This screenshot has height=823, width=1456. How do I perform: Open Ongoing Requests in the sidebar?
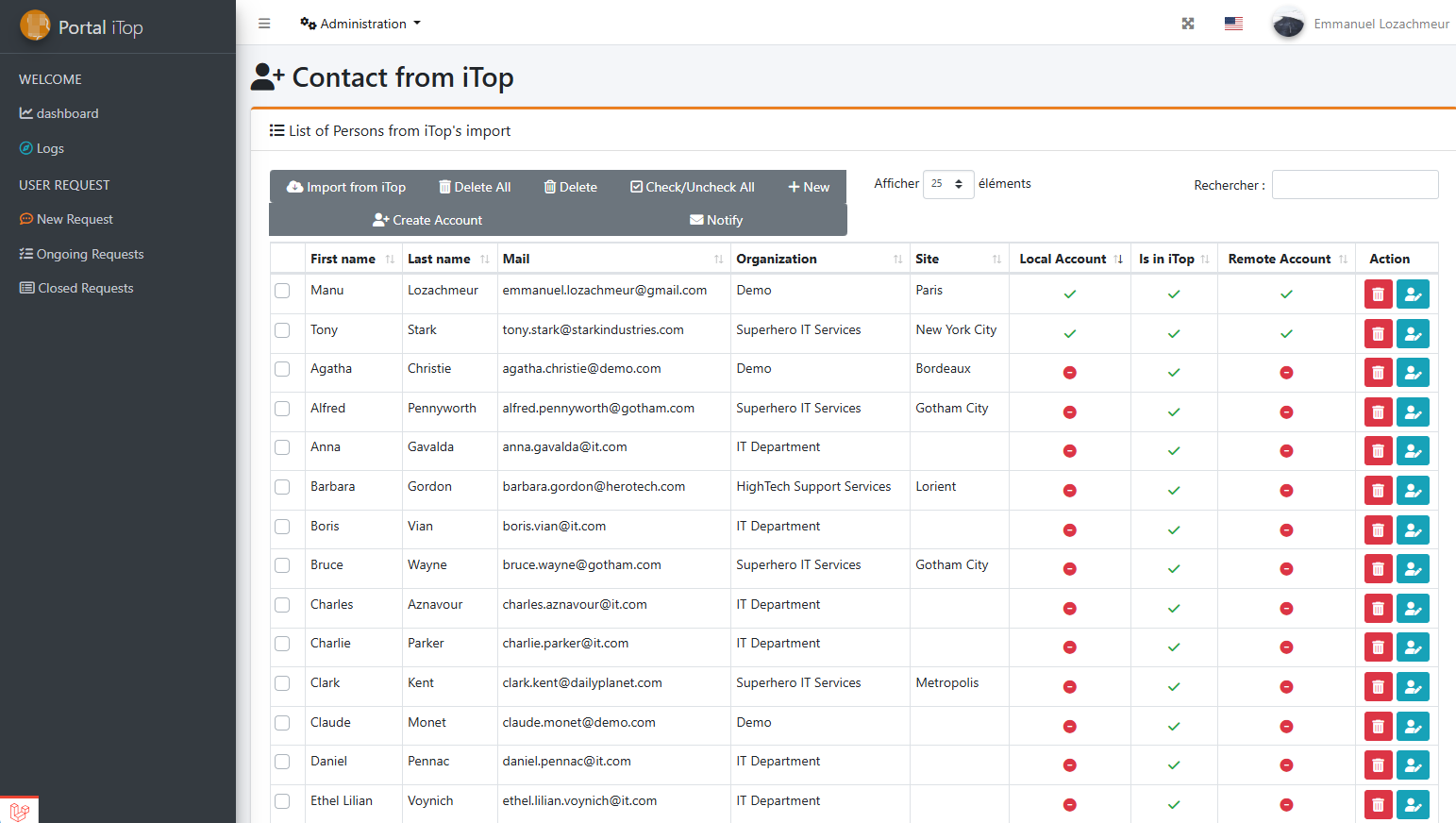90,254
